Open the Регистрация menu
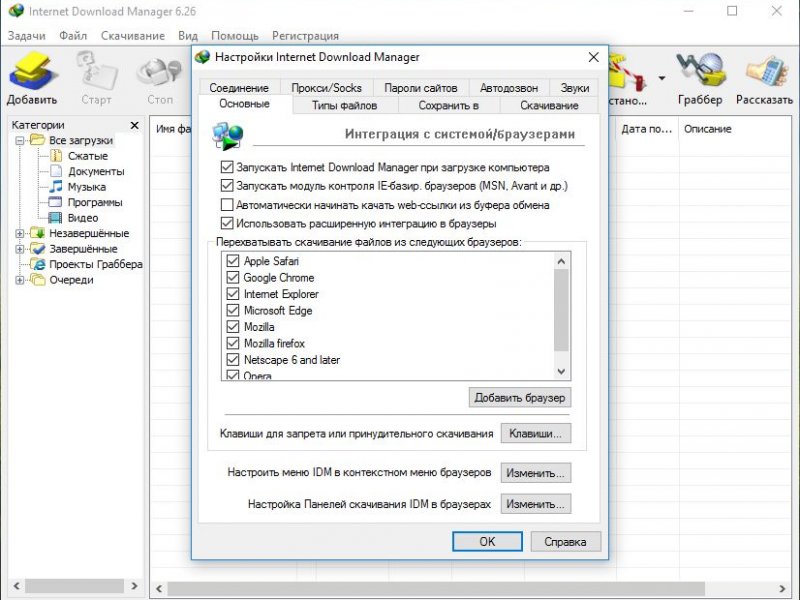This screenshot has height=600, width=800. pyautogui.click(x=305, y=36)
